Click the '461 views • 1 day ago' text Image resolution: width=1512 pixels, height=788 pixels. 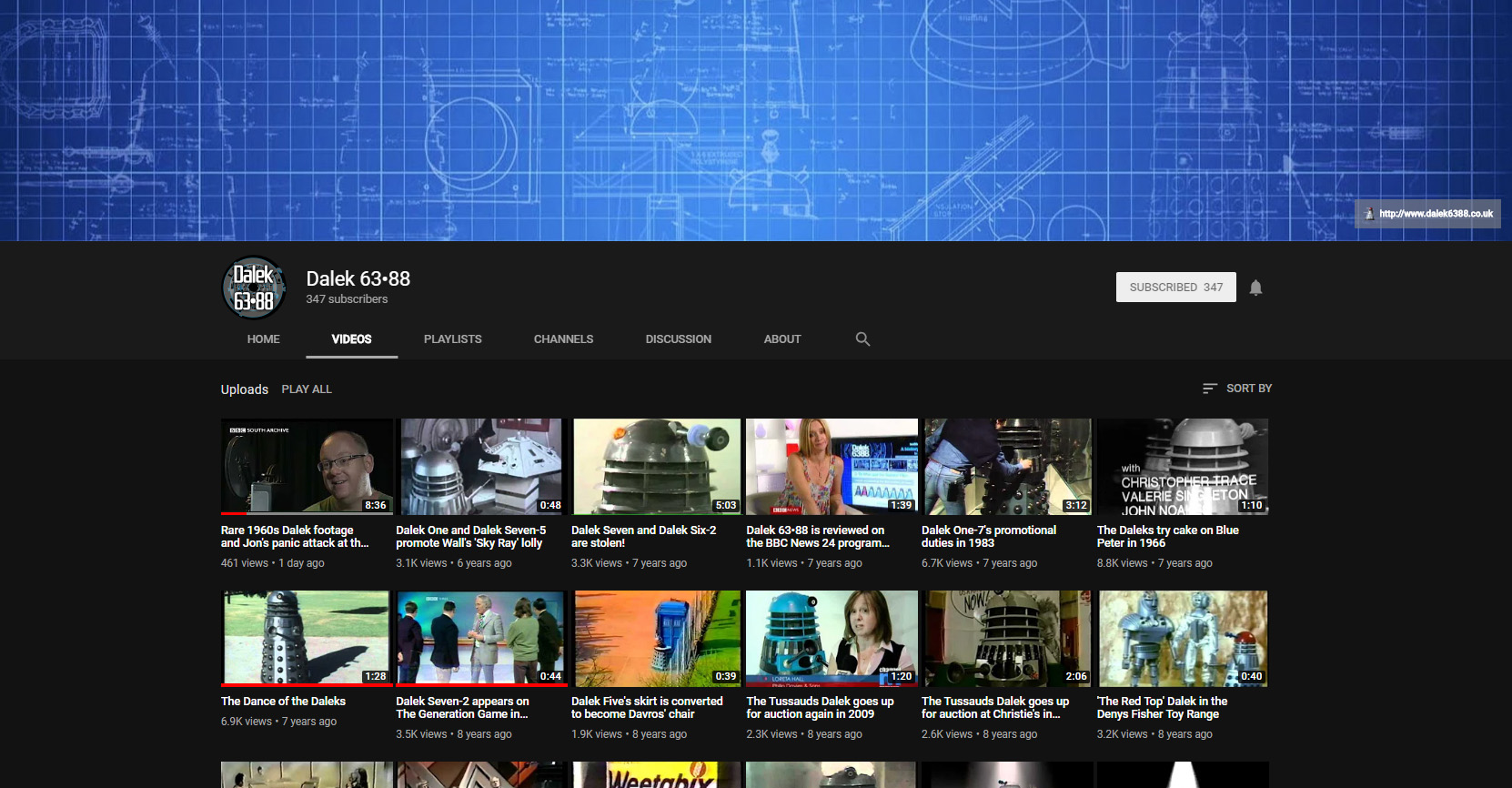[273, 563]
